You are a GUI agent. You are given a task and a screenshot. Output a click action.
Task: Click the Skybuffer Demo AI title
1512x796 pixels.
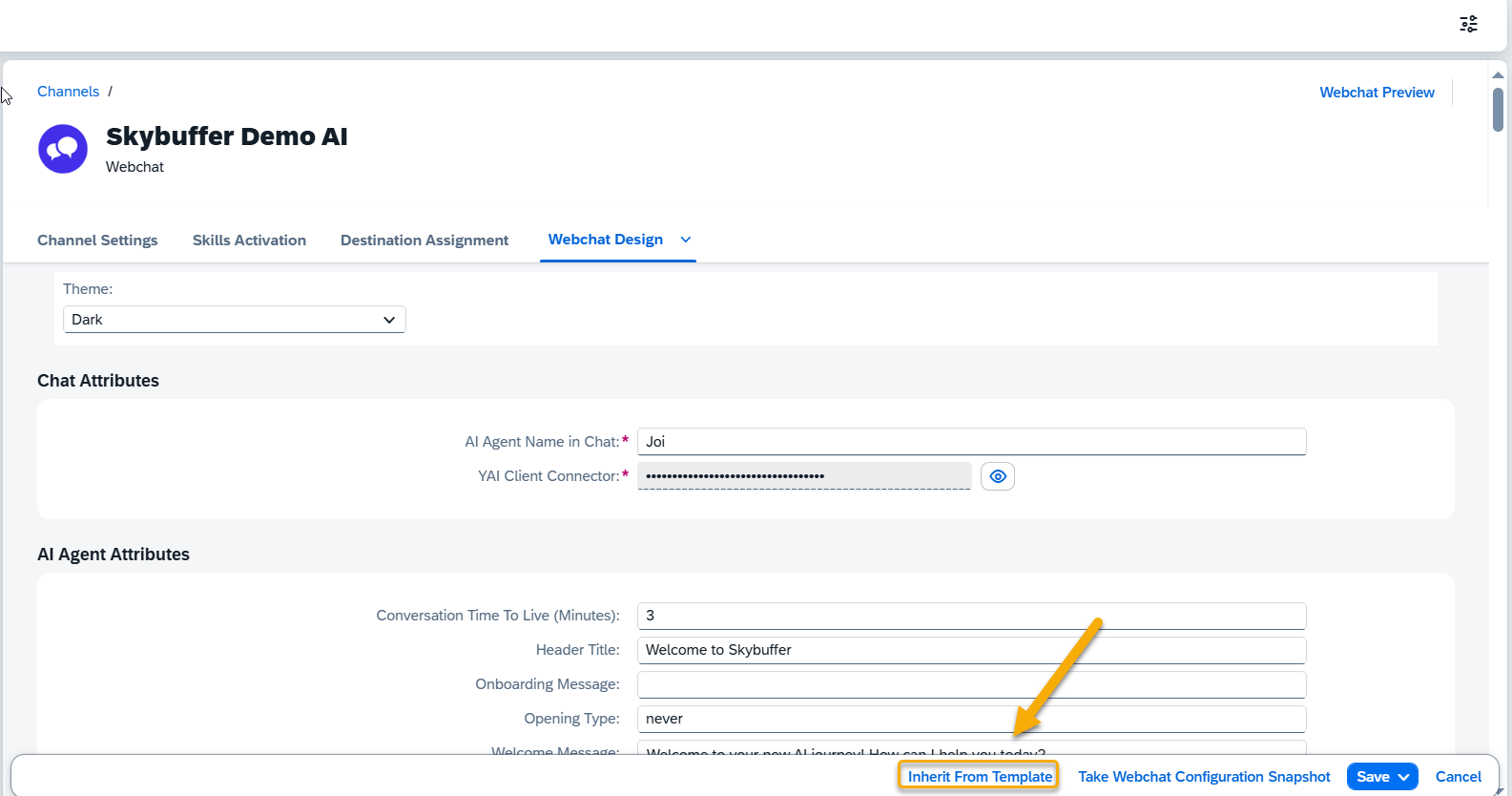(x=227, y=136)
